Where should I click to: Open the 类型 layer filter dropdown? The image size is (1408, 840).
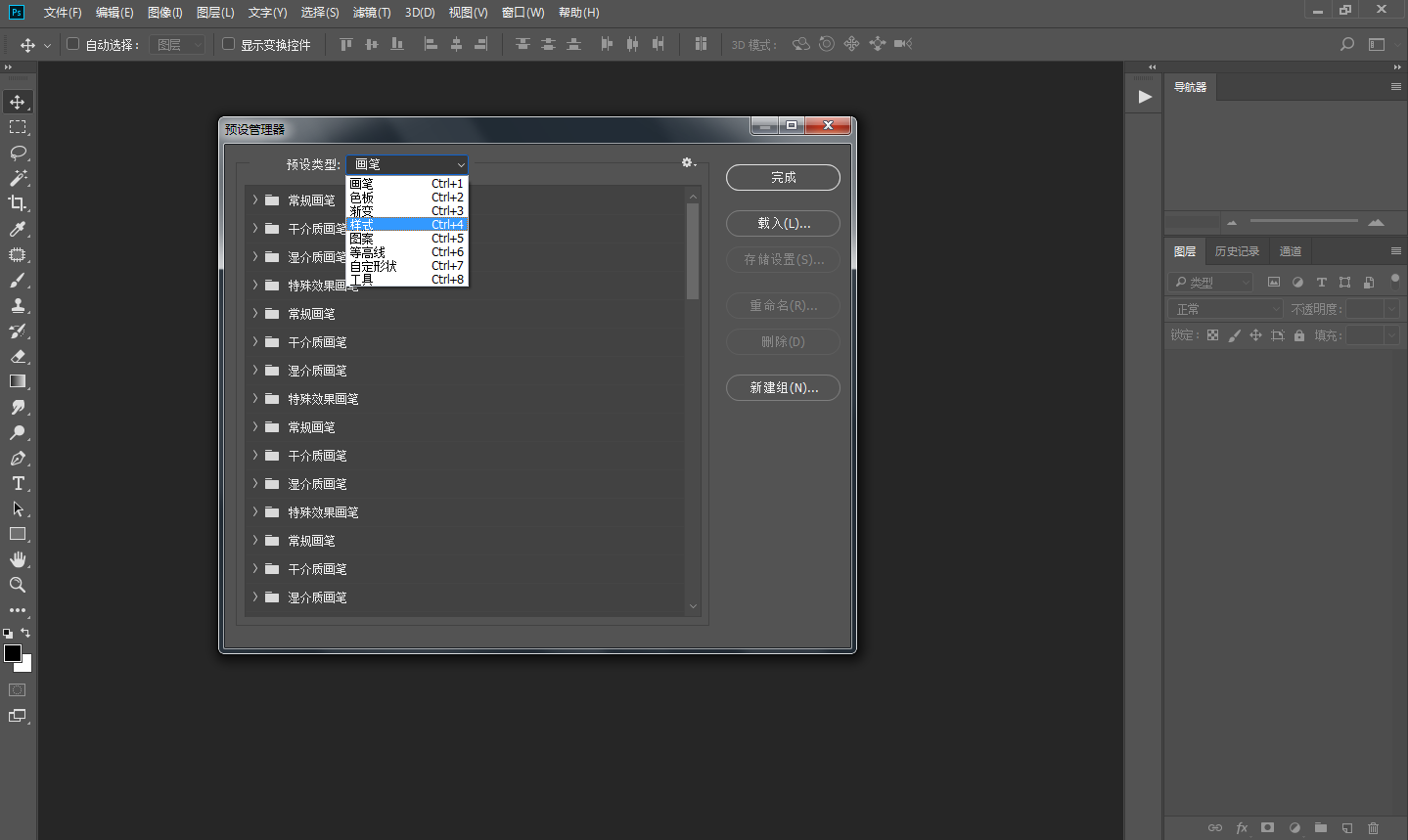[1210, 283]
